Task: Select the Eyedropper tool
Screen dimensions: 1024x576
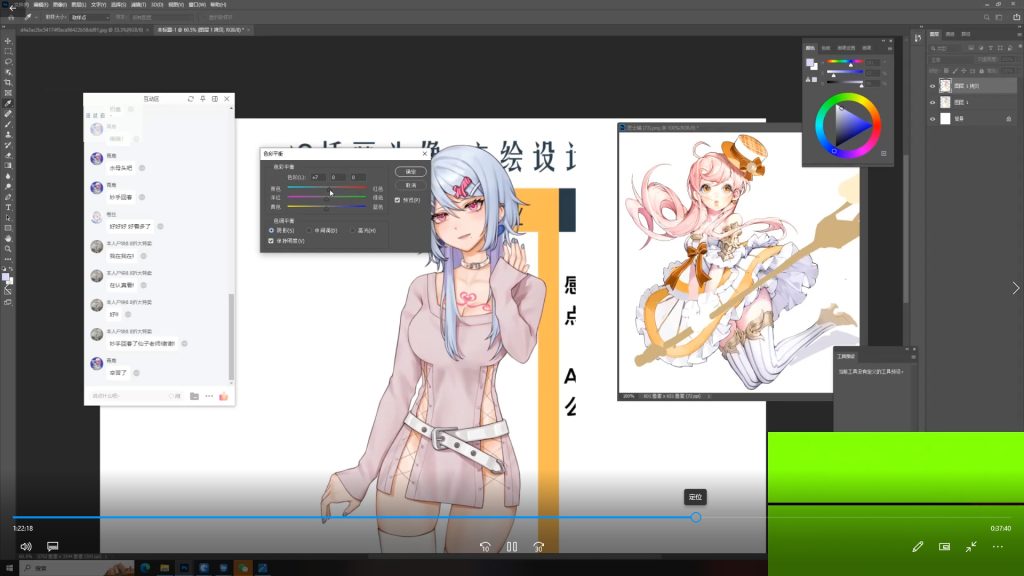Action: 8,103
